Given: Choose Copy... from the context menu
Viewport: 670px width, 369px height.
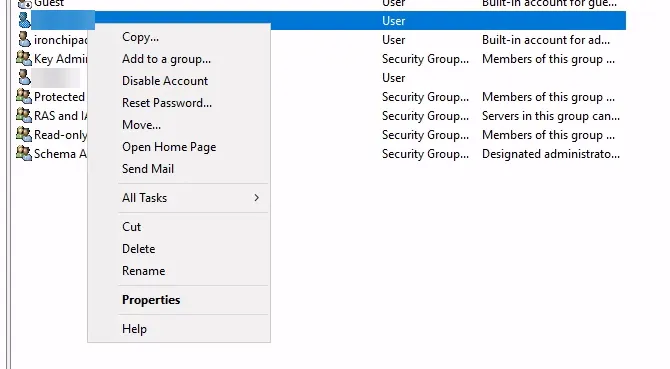Looking at the screenshot, I should click(140, 37).
